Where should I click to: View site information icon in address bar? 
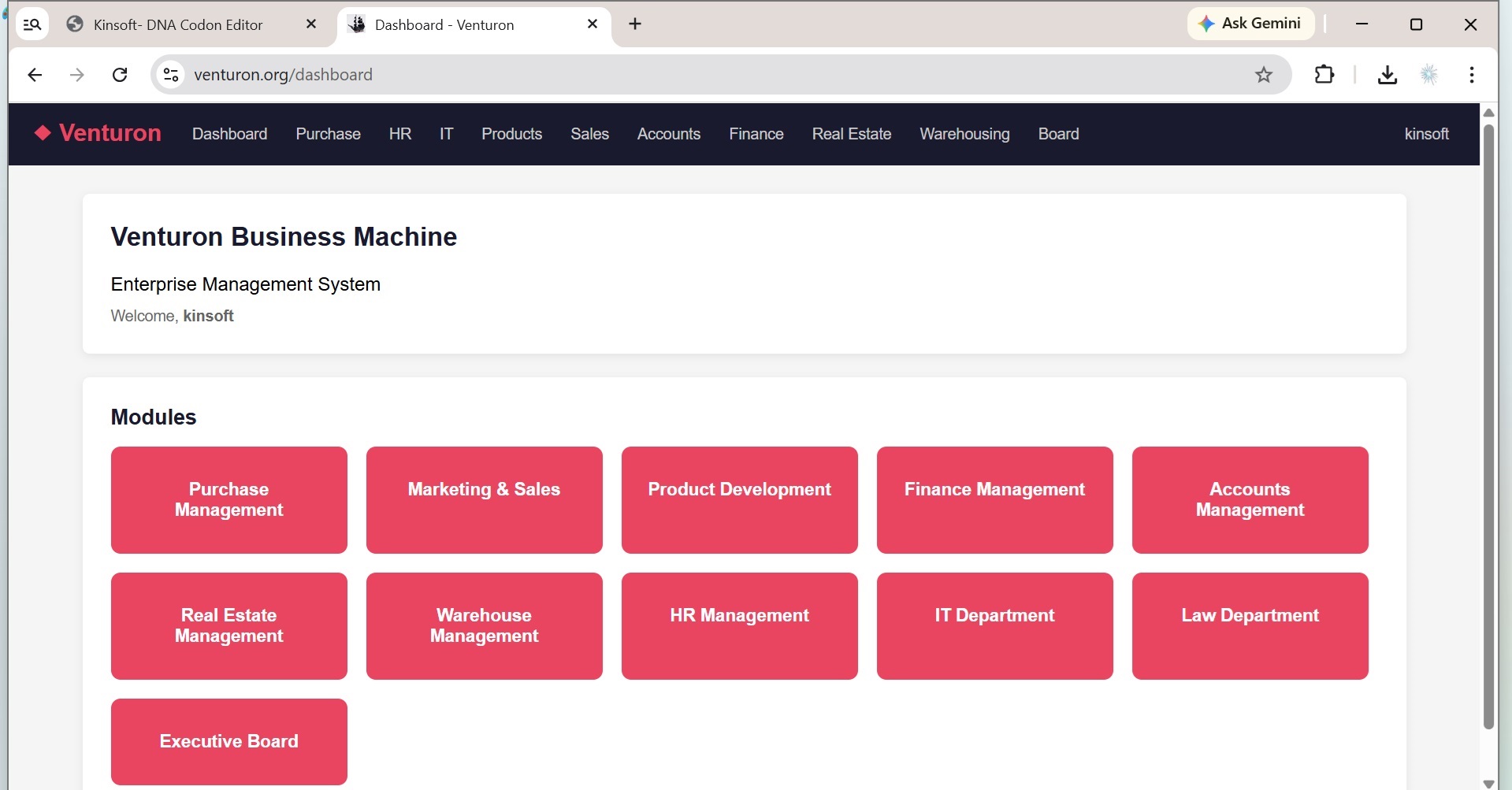171,75
